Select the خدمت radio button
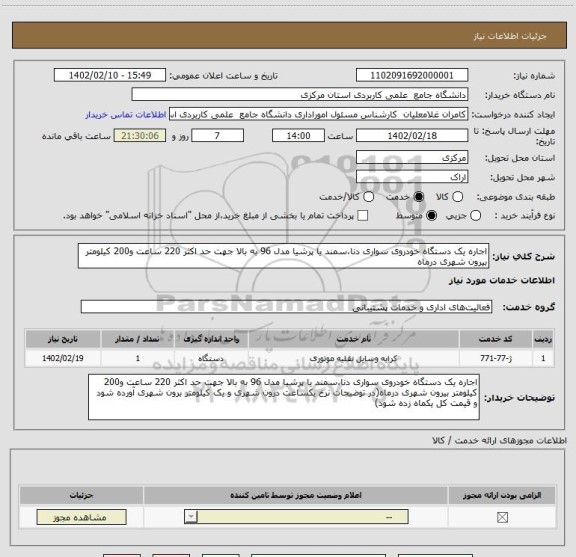This screenshot has width=576, height=557. coord(418,197)
